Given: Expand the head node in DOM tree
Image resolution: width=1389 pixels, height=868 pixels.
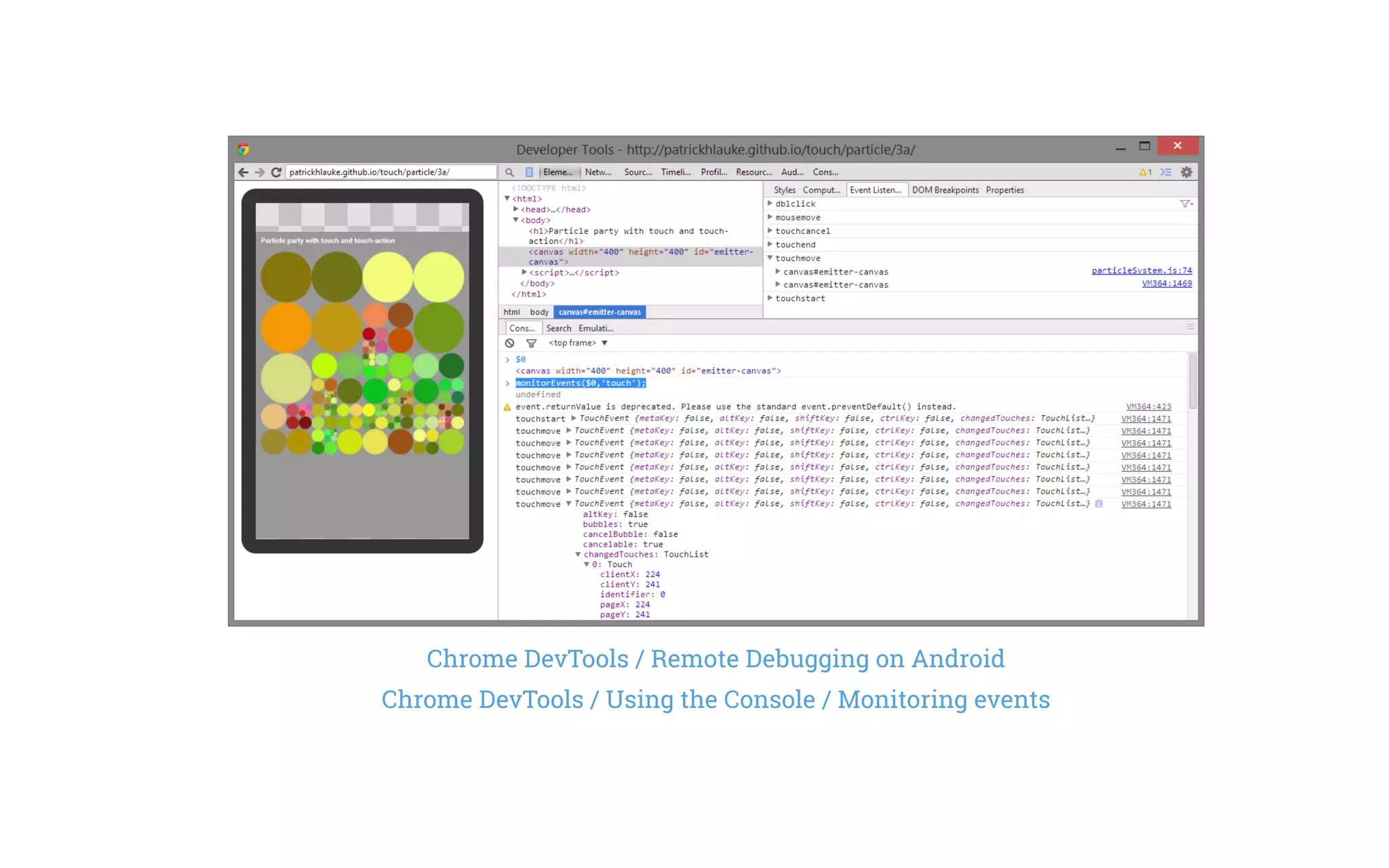Looking at the screenshot, I should point(516,210).
